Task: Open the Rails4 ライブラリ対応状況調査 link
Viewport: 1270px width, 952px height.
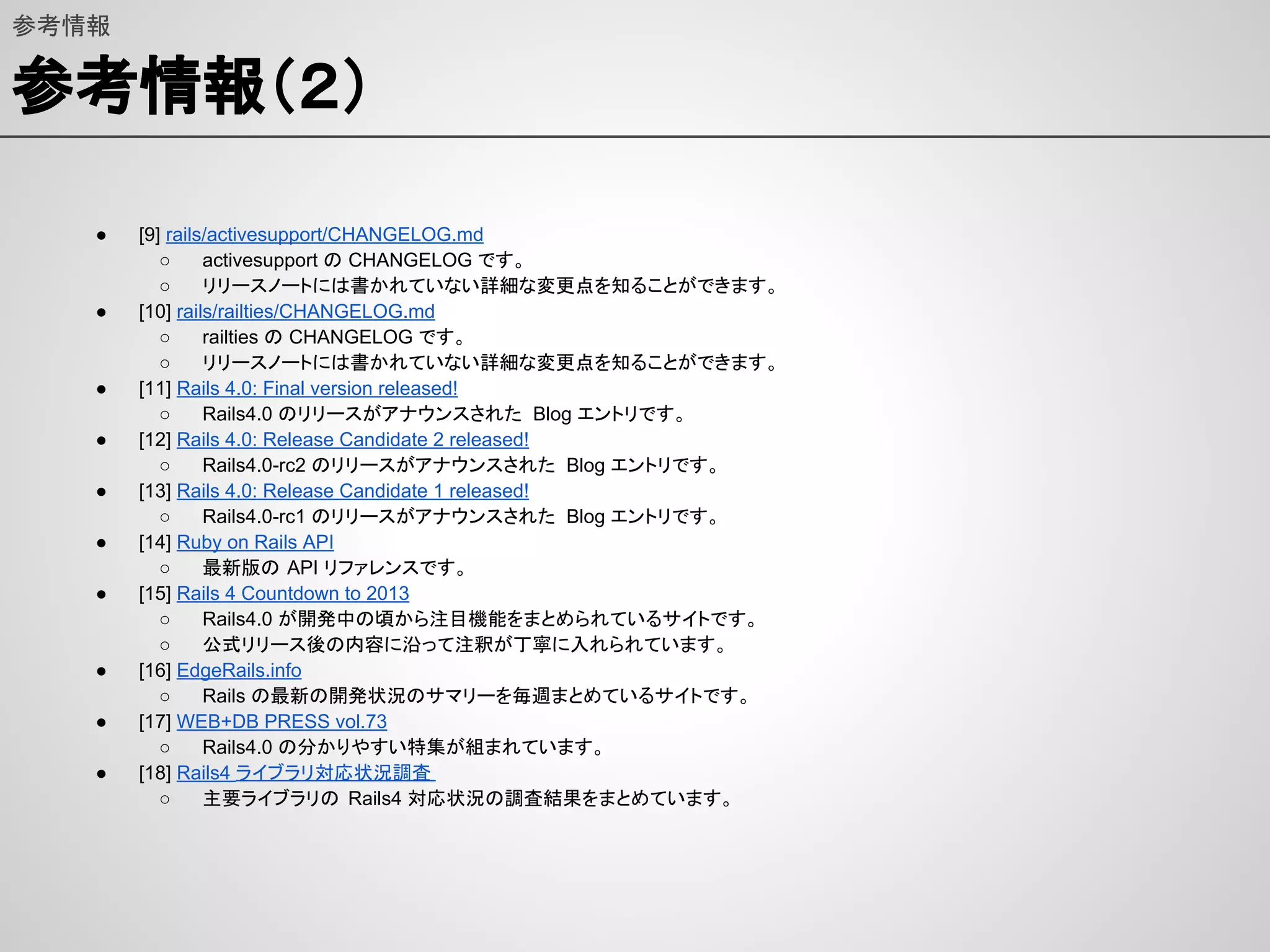Action: click(306, 773)
